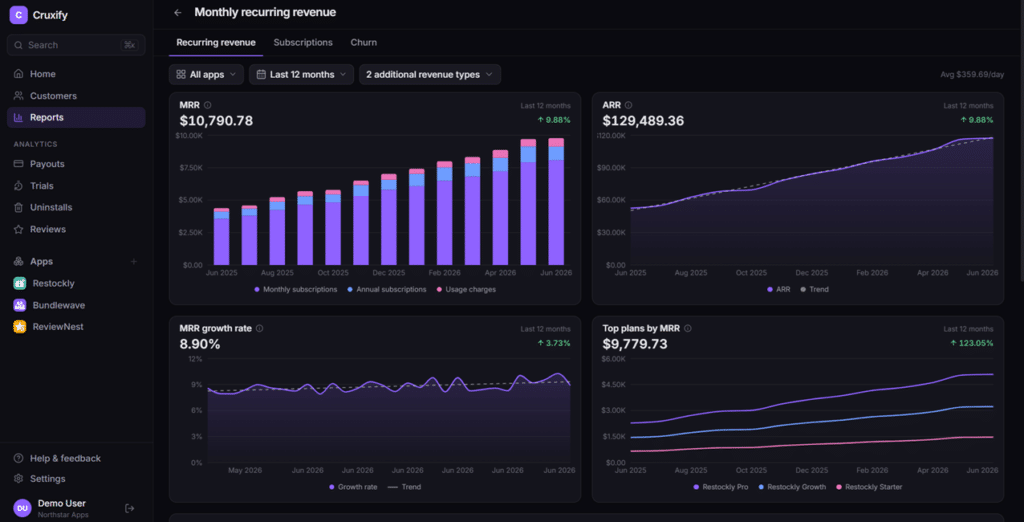Toggle Trend legend in growth rate chart
The height and width of the screenshot is (522, 1024).
[x=404, y=487]
